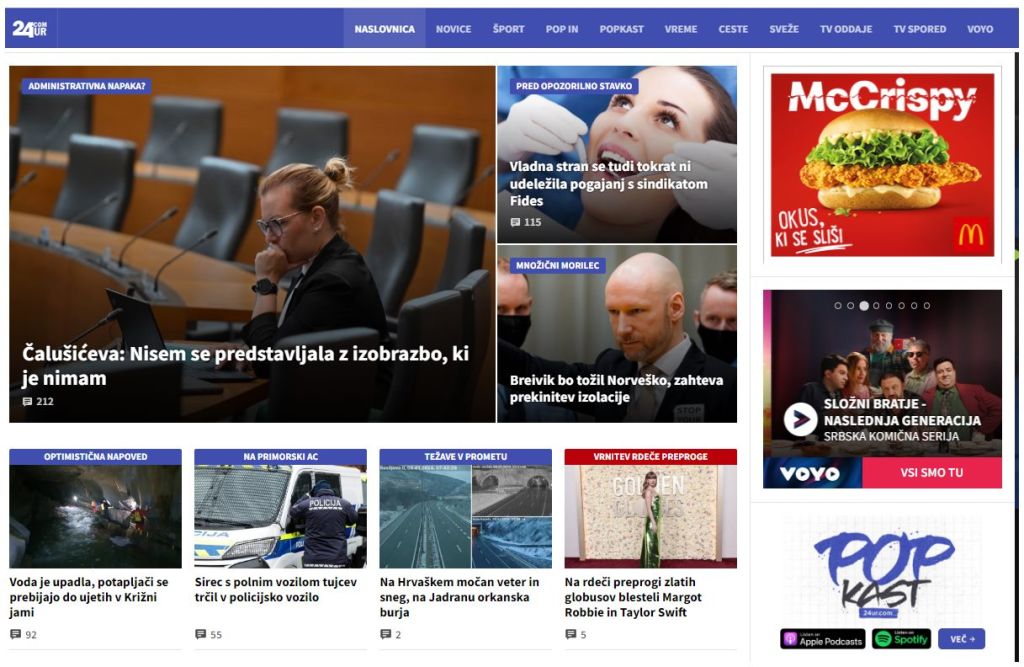The width and height of the screenshot is (1024, 667).
Task: Open the ŠPORT menu item
Action: pyautogui.click(x=508, y=29)
